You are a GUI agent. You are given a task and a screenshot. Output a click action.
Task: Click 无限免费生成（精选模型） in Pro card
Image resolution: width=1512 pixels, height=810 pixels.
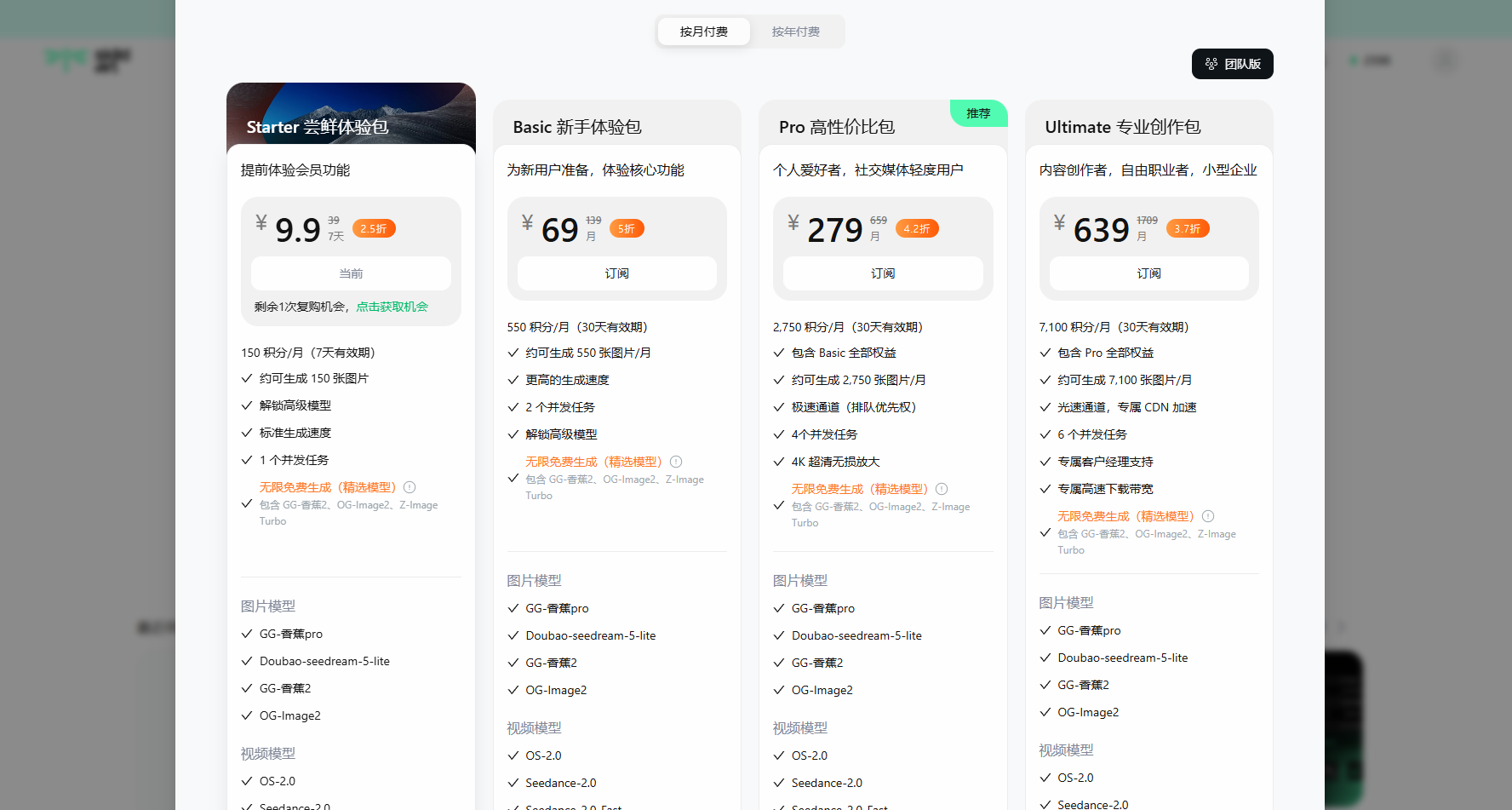(861, 489)
